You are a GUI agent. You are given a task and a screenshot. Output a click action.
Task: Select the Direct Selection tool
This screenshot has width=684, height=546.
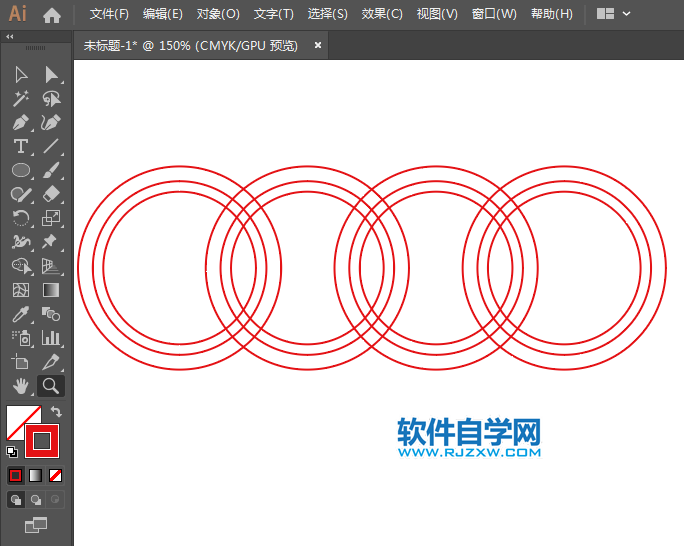51,75
